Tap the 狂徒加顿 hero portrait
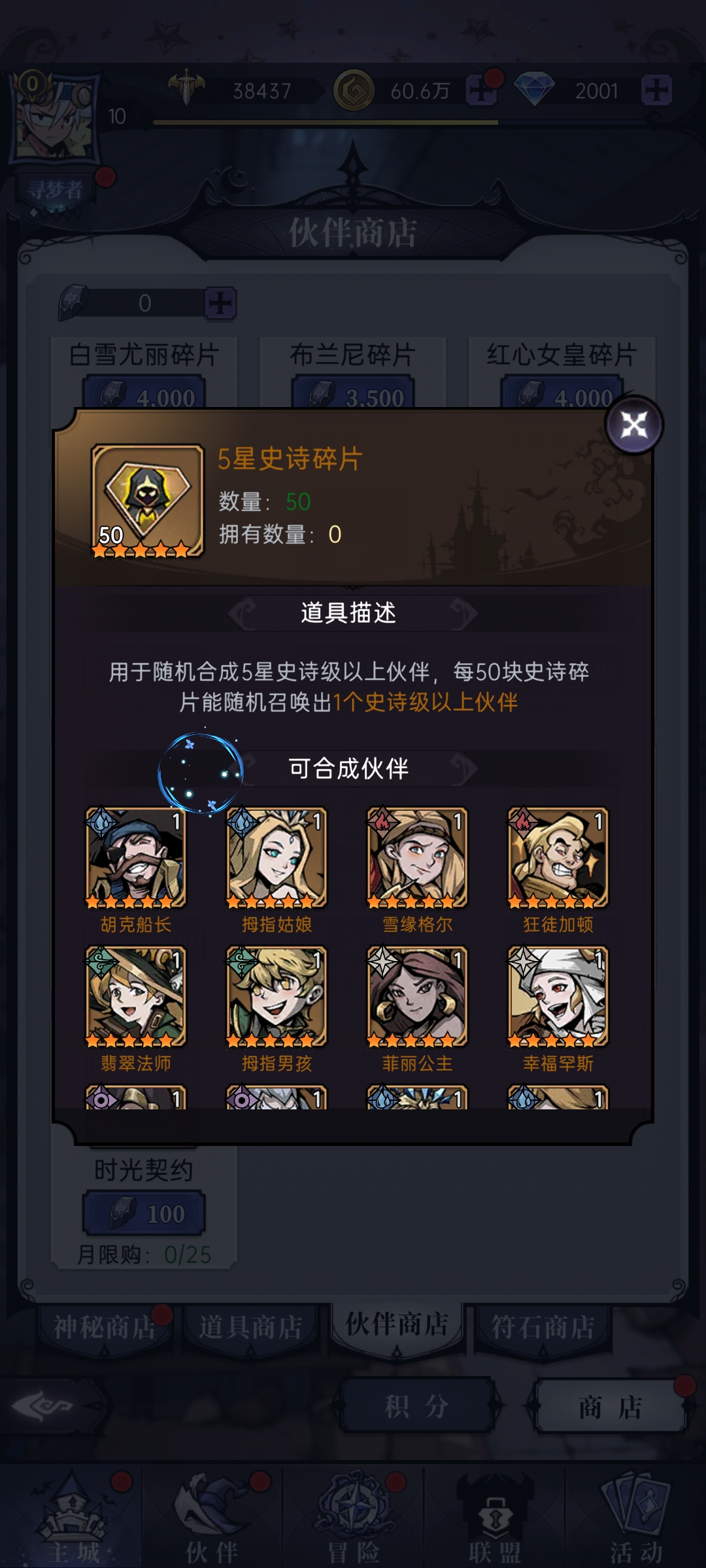The height and width of the screenshot is (1568, 706). coord(558,858)
